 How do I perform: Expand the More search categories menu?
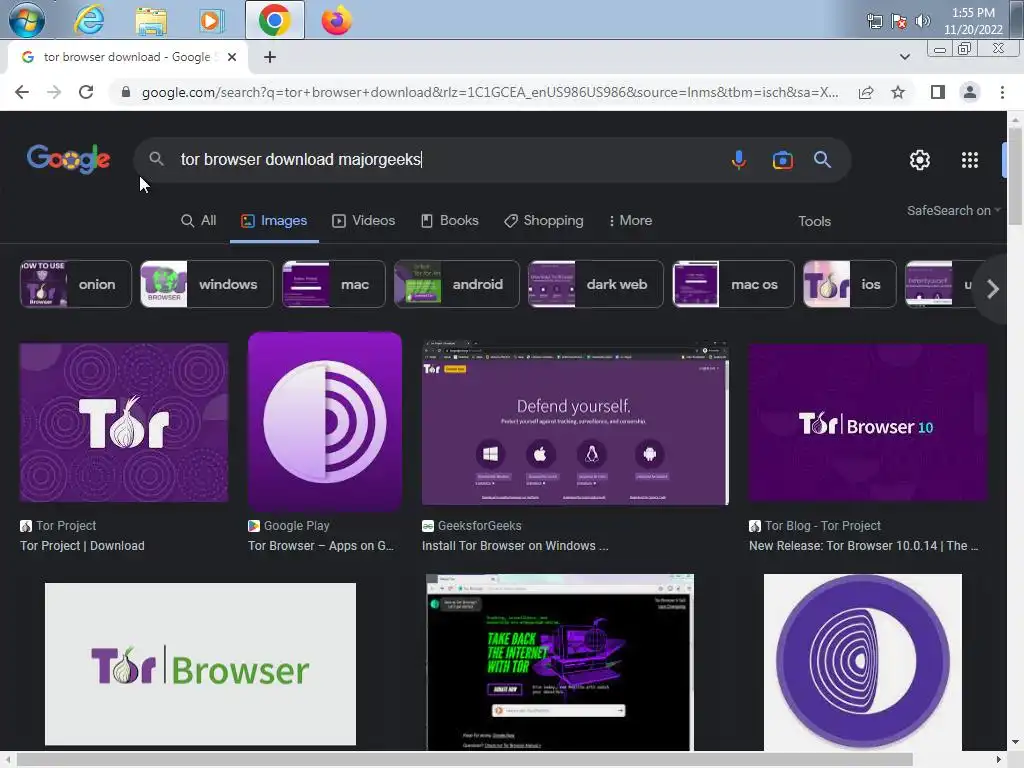tap(630, 221)
